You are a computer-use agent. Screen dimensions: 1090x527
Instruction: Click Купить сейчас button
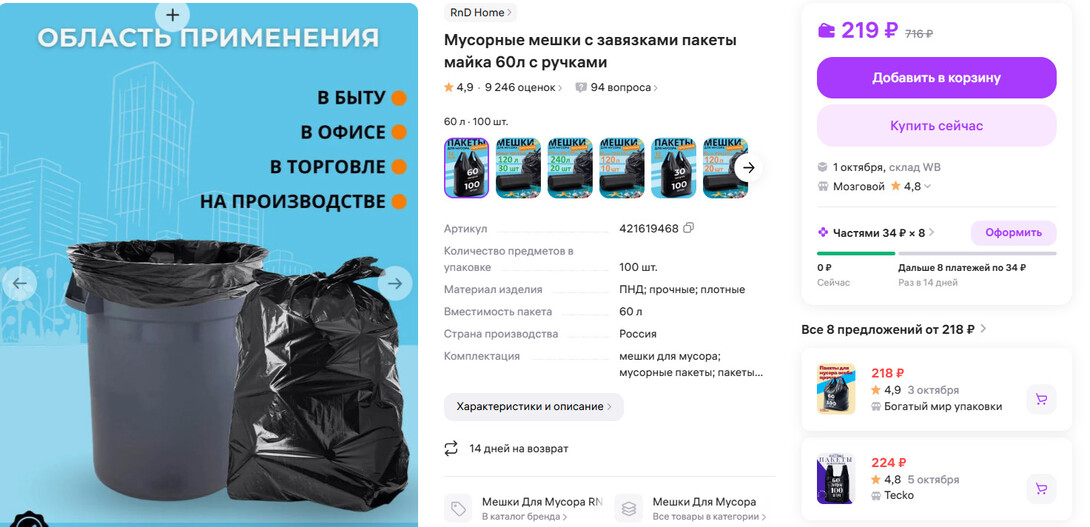click(x=936, y=126)
